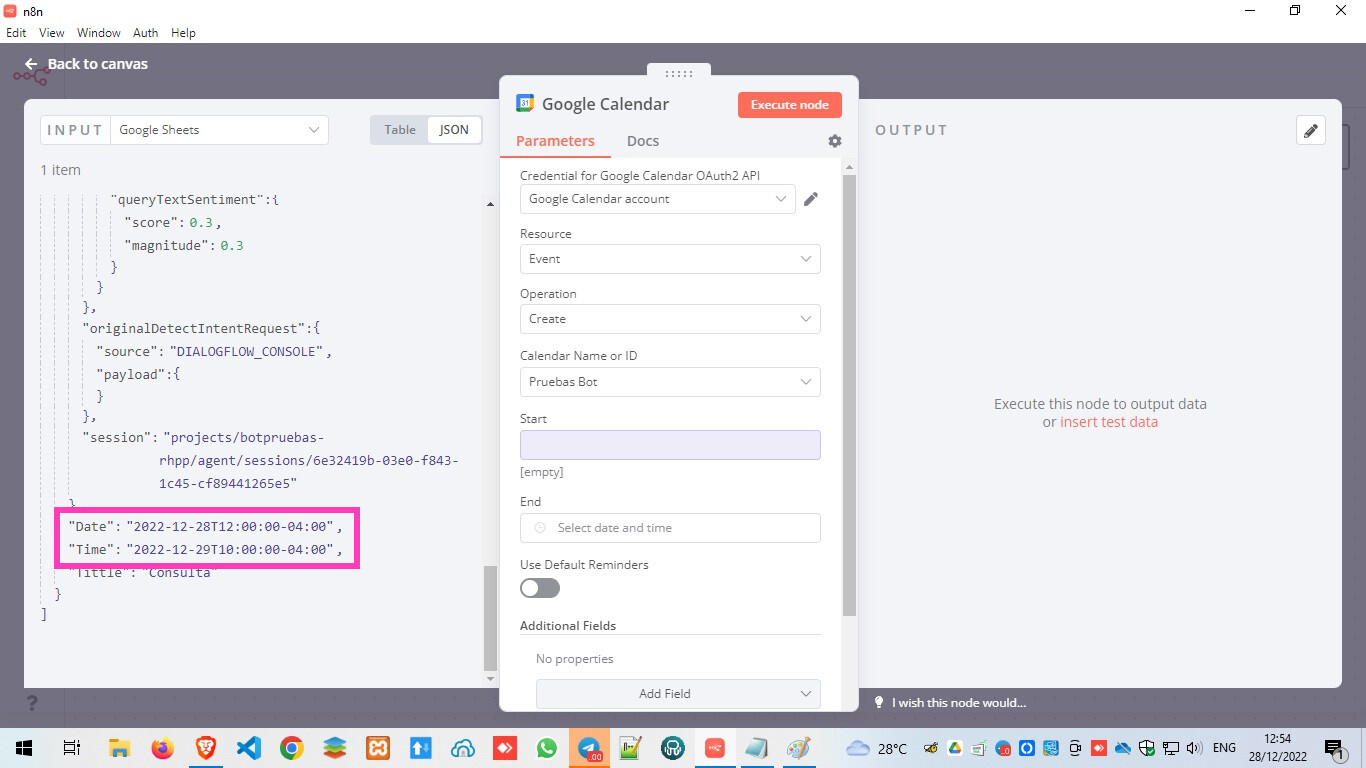This screenshot has width=1366, height=768.
Task: Launch Firefox from the taskbar
Action: click(x=162, y=748)
